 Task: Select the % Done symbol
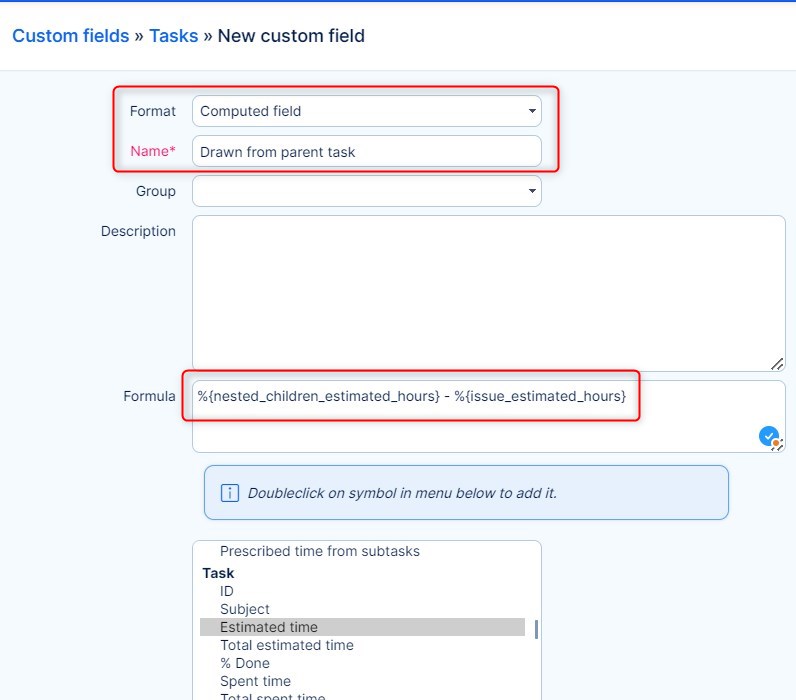[x=245, y=663]
